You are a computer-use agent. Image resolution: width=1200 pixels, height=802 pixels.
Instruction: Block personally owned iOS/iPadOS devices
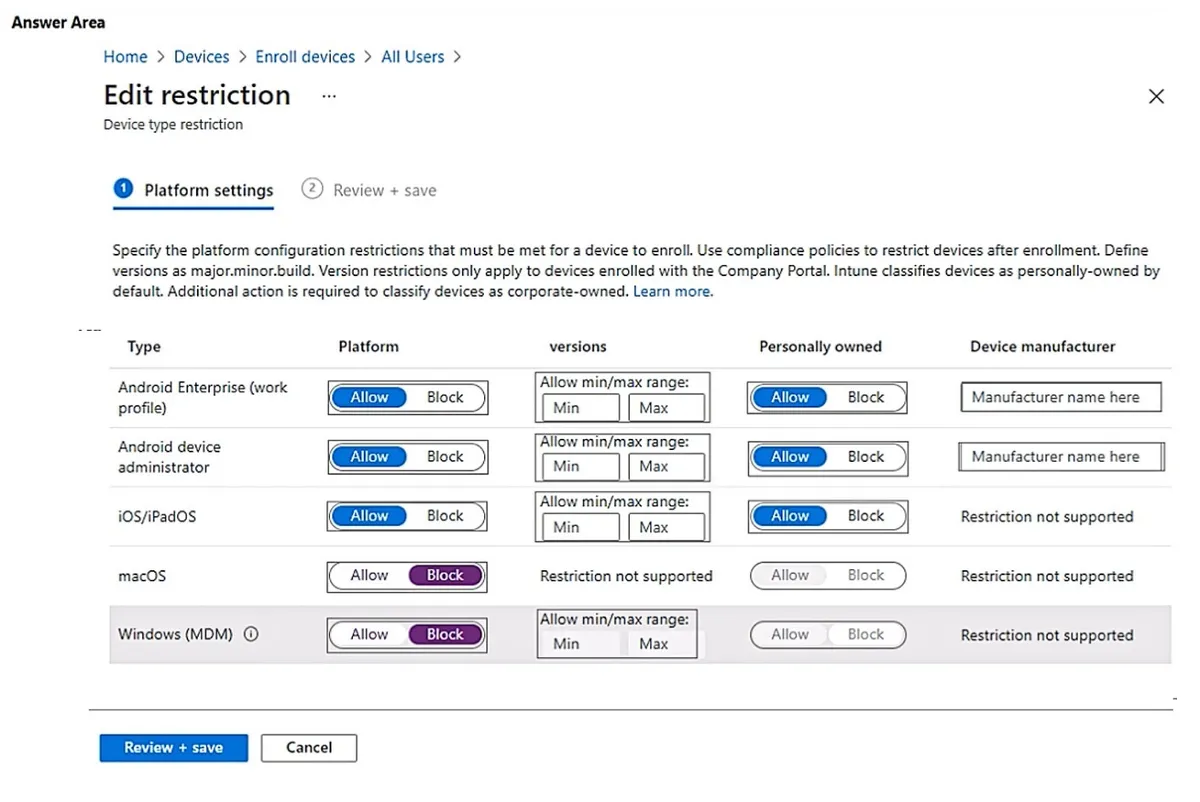point(866,516)
